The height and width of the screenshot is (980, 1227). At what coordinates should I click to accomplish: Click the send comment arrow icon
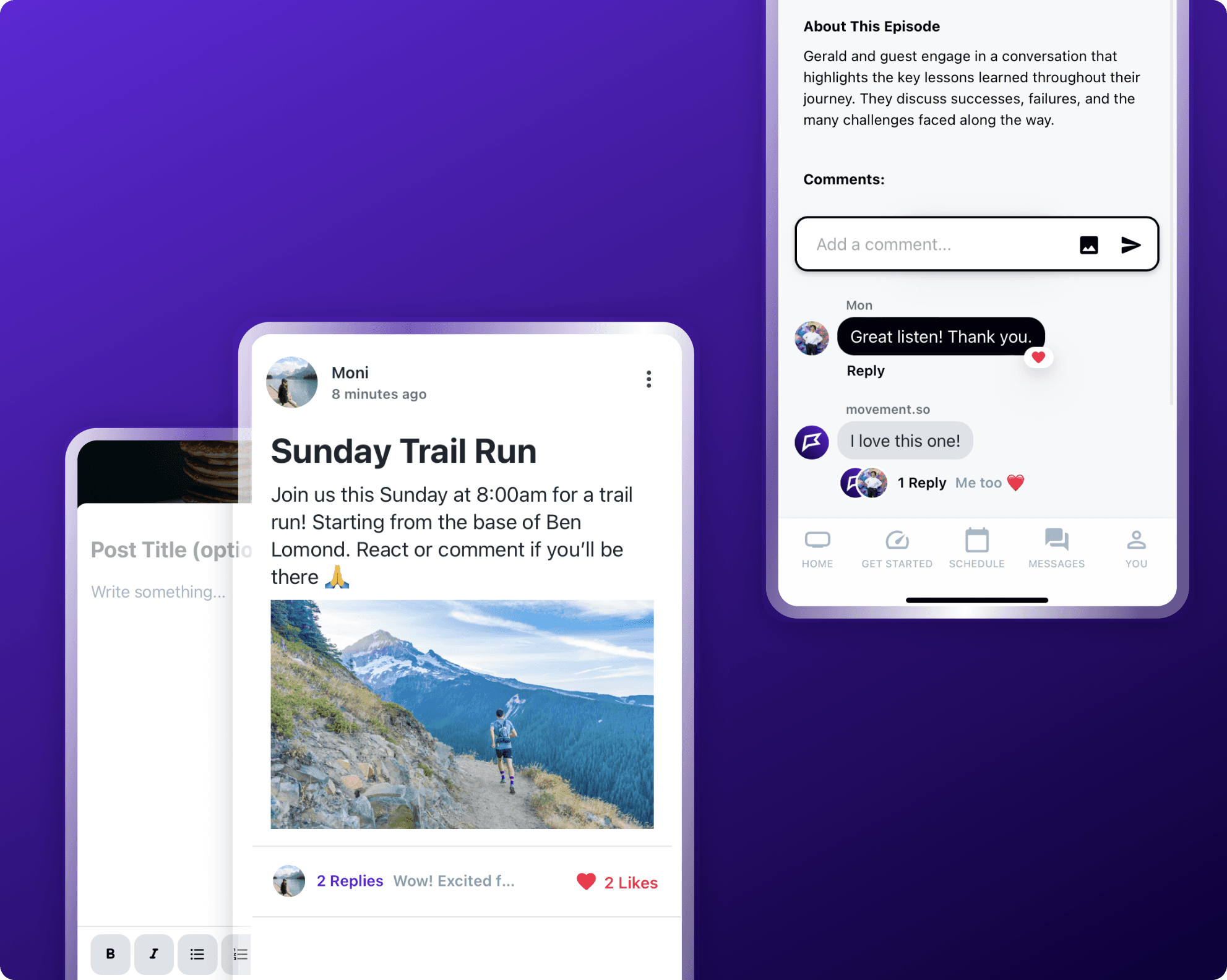[1130, 245]
